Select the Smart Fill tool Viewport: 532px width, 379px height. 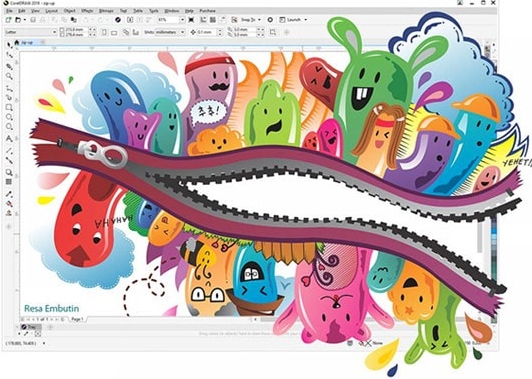9,213
